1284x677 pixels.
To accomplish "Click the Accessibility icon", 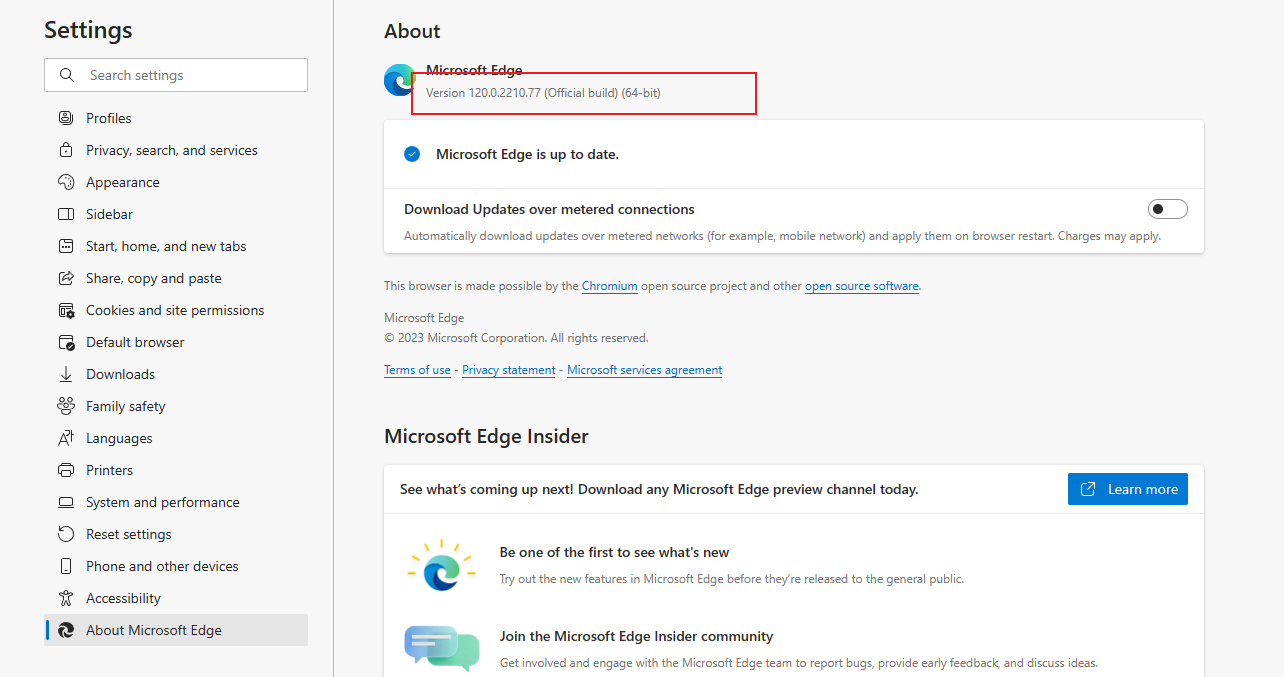I will 66,598.
